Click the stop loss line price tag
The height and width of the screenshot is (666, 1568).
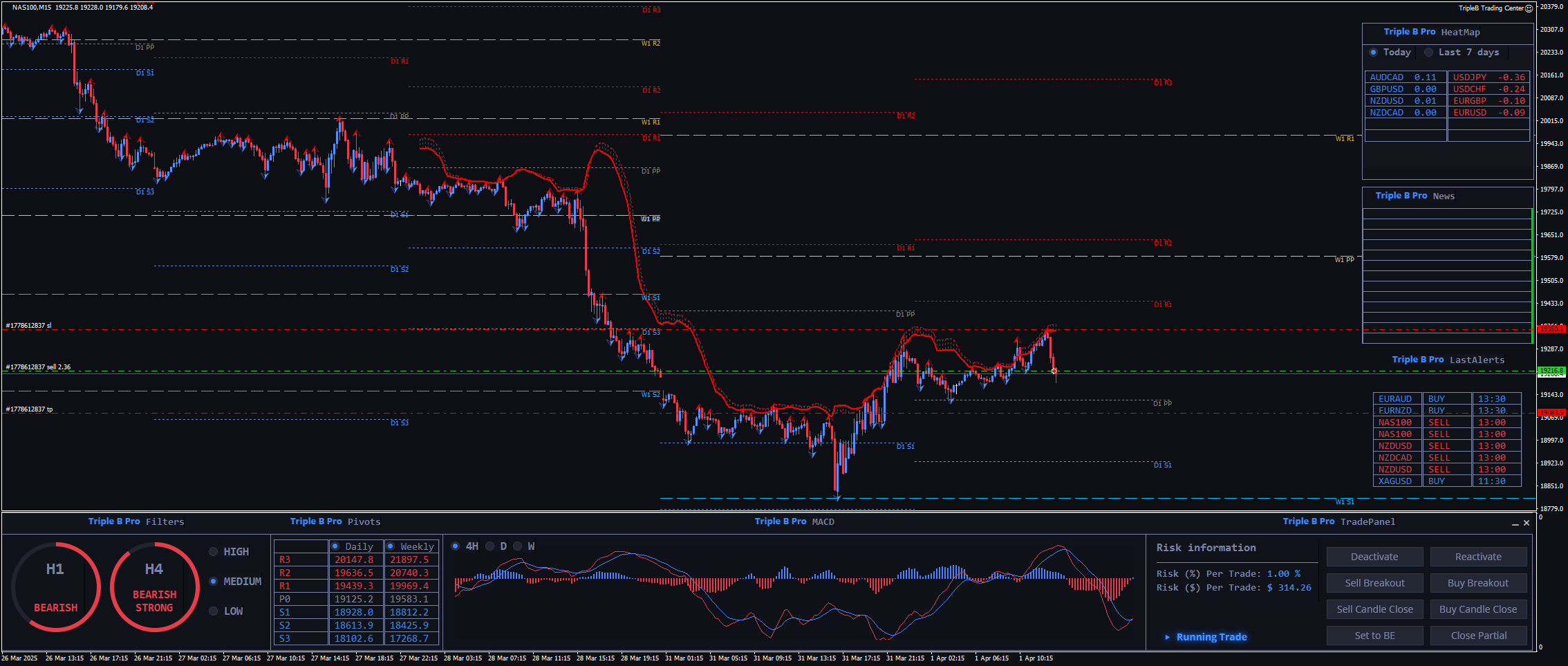coord(1551,329)
